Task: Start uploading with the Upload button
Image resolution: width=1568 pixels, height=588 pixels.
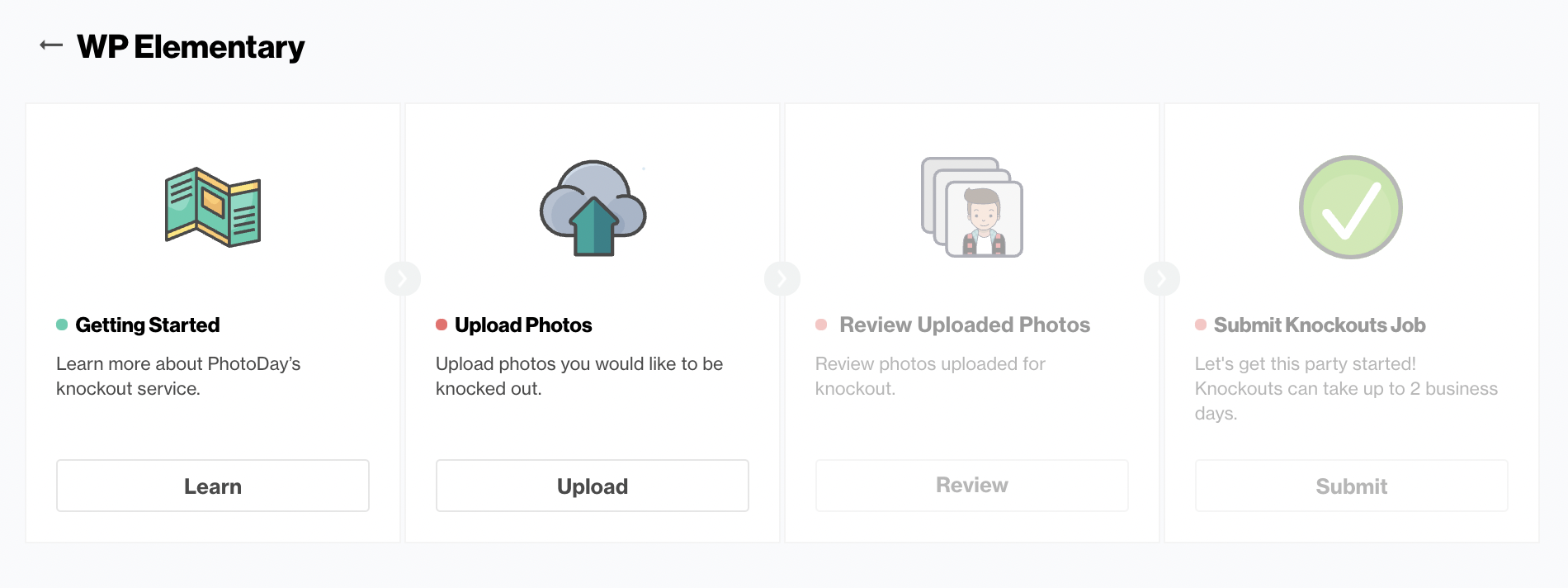Action: pyautogui.click(x=593, y=486)
